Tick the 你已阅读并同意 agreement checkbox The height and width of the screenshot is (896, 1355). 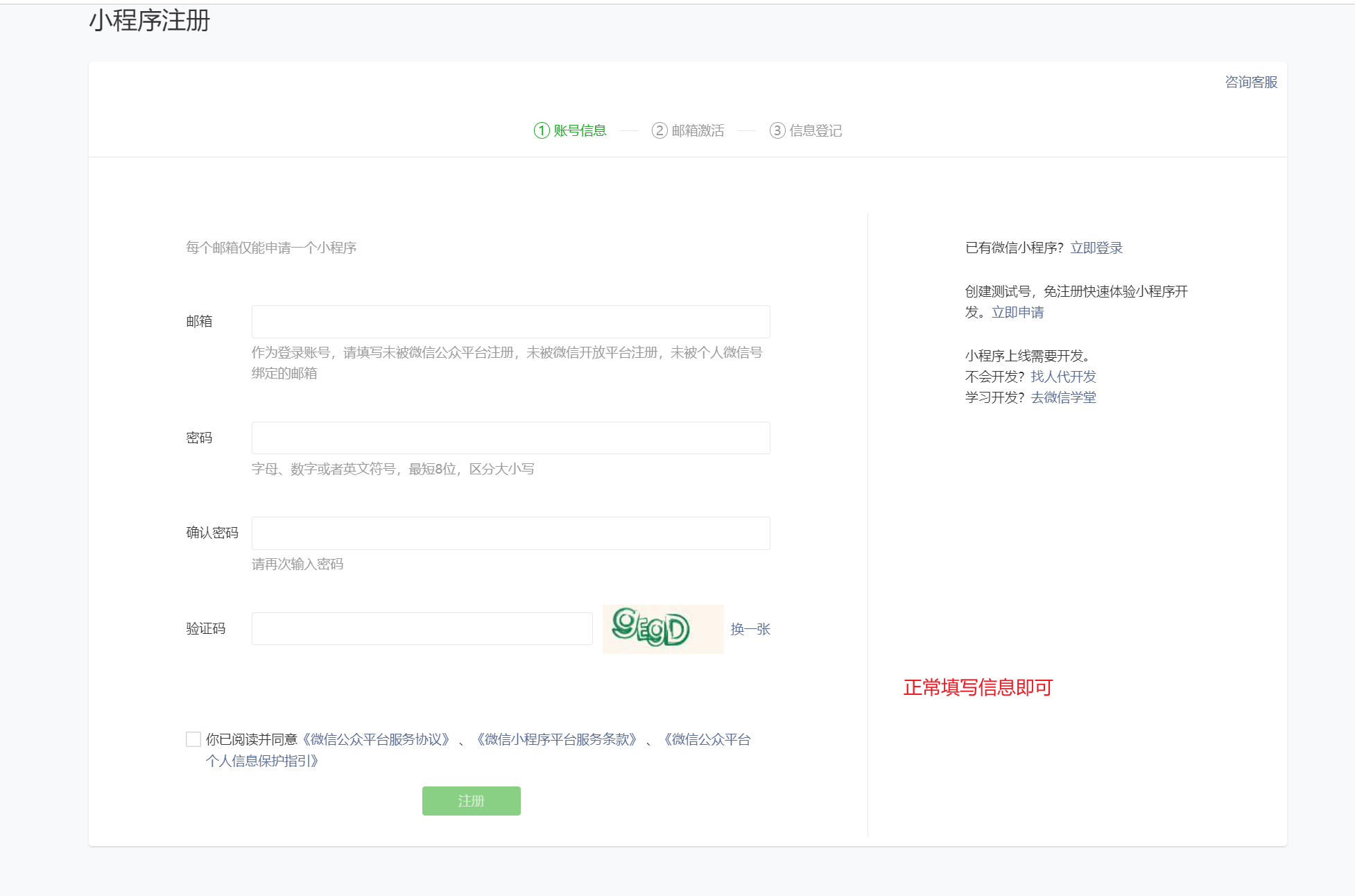coord(193,739)
